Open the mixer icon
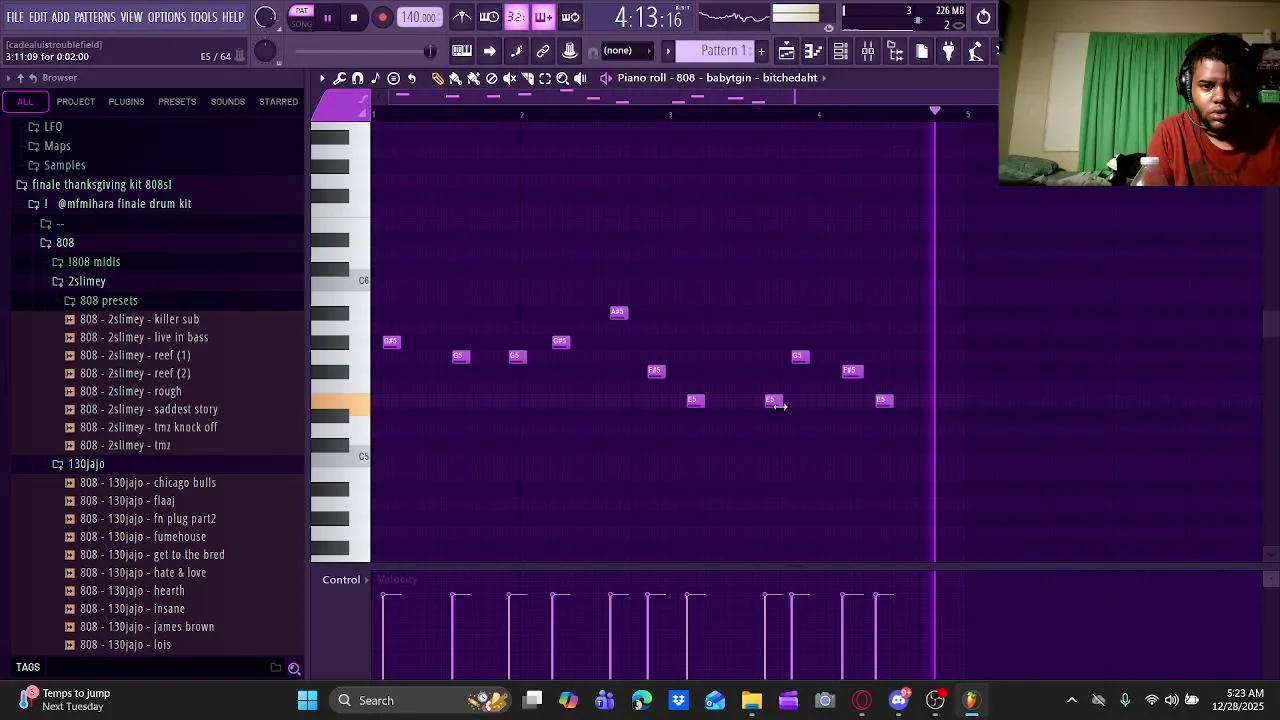Viewport: 1280px width, 720px height. 868,51
